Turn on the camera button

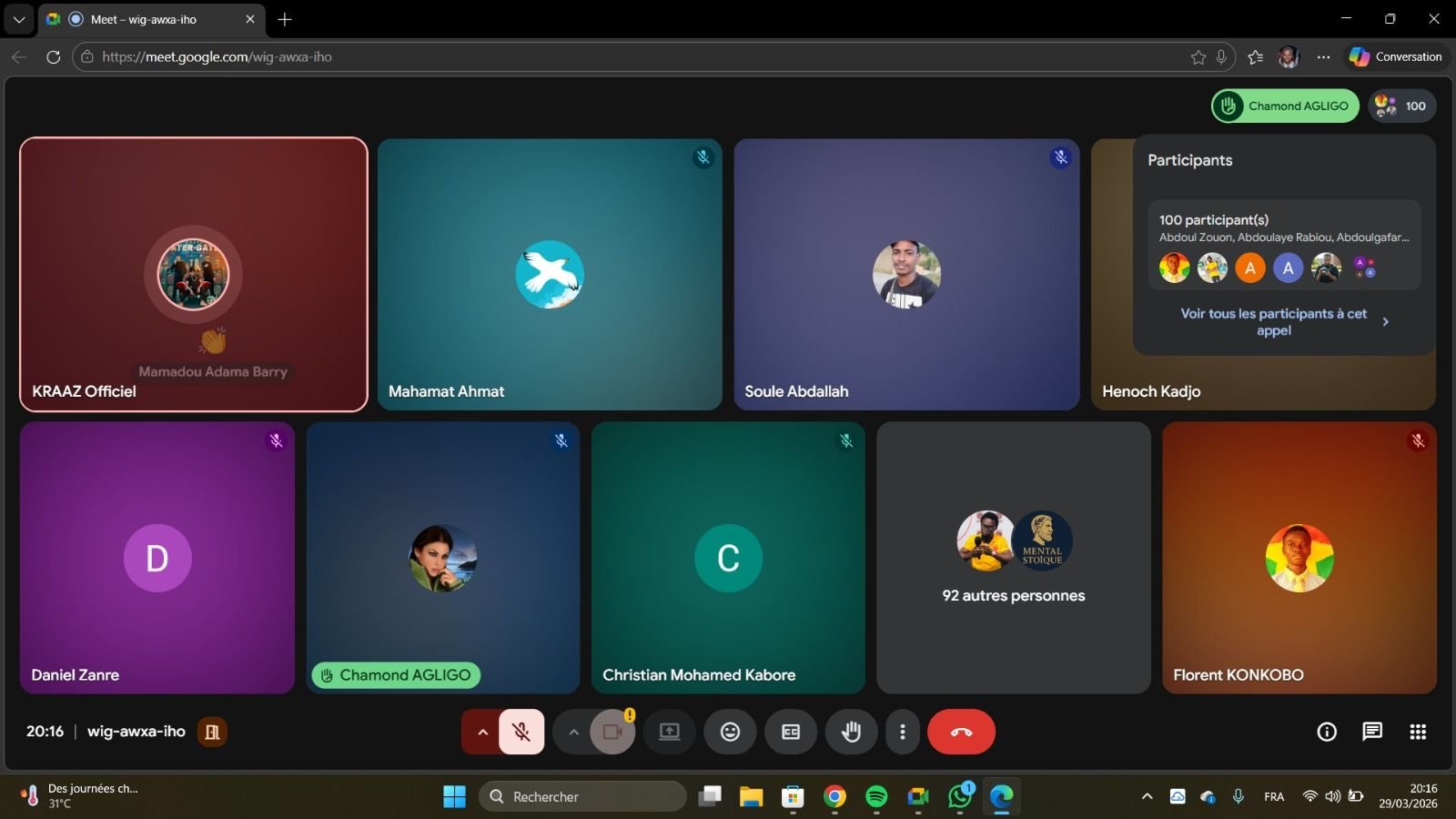[612, 732]
